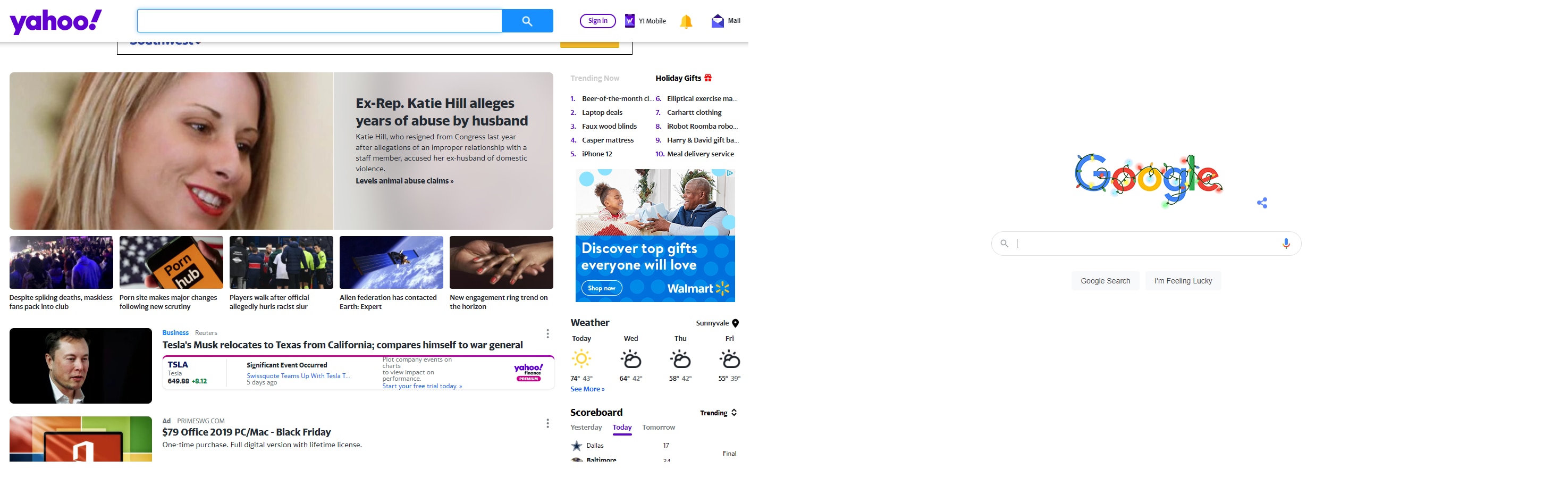The image size is (1568, 502).
Task: Click the Dallas Cowboys star logo
Action: point(576,446)
